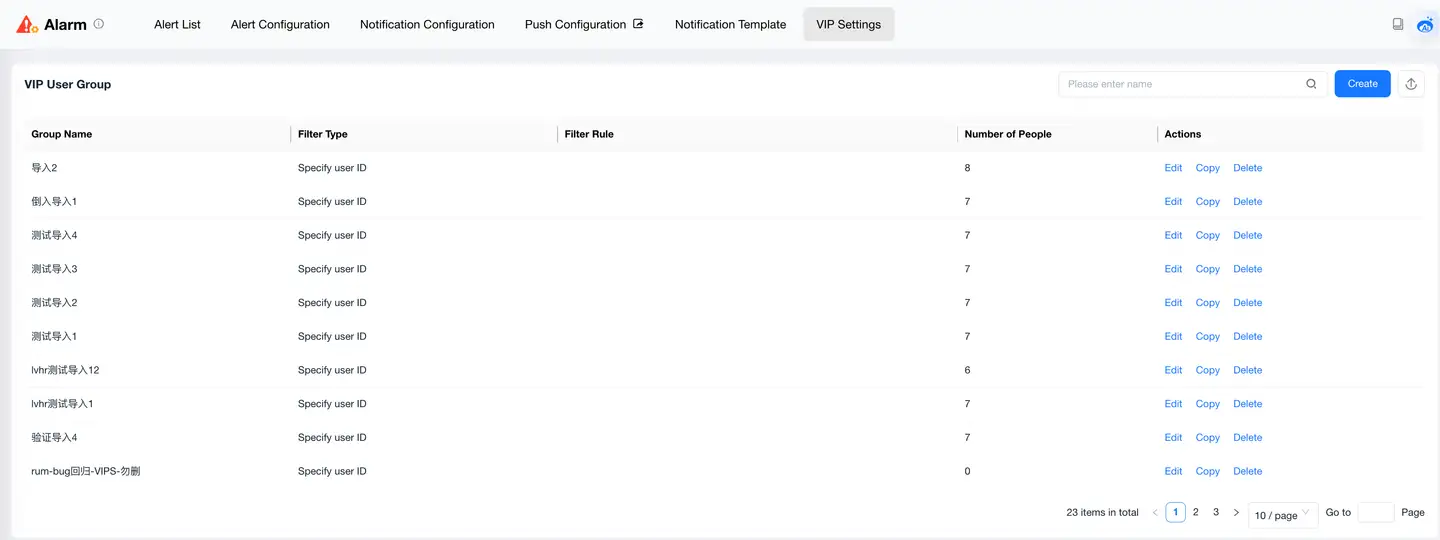Edit the lvhr测试导入1 group
Image resolution: width=1440 pixels, height=540 pixels.
pos(1173,404)
